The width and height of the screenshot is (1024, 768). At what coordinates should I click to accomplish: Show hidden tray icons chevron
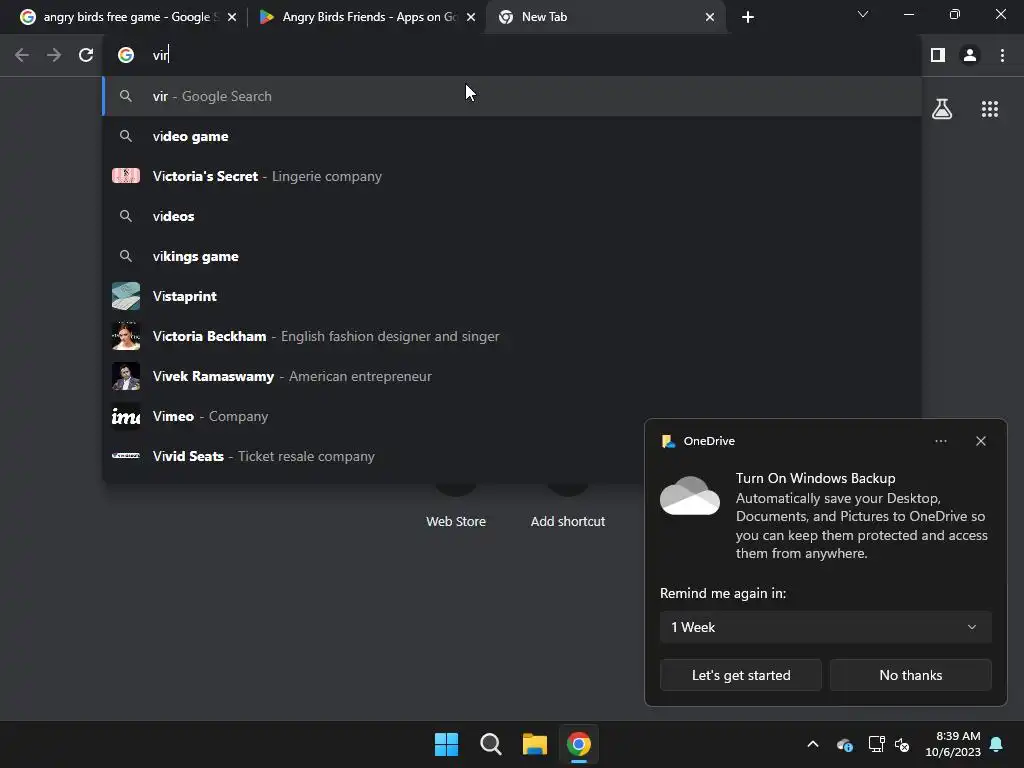[812, 744]
